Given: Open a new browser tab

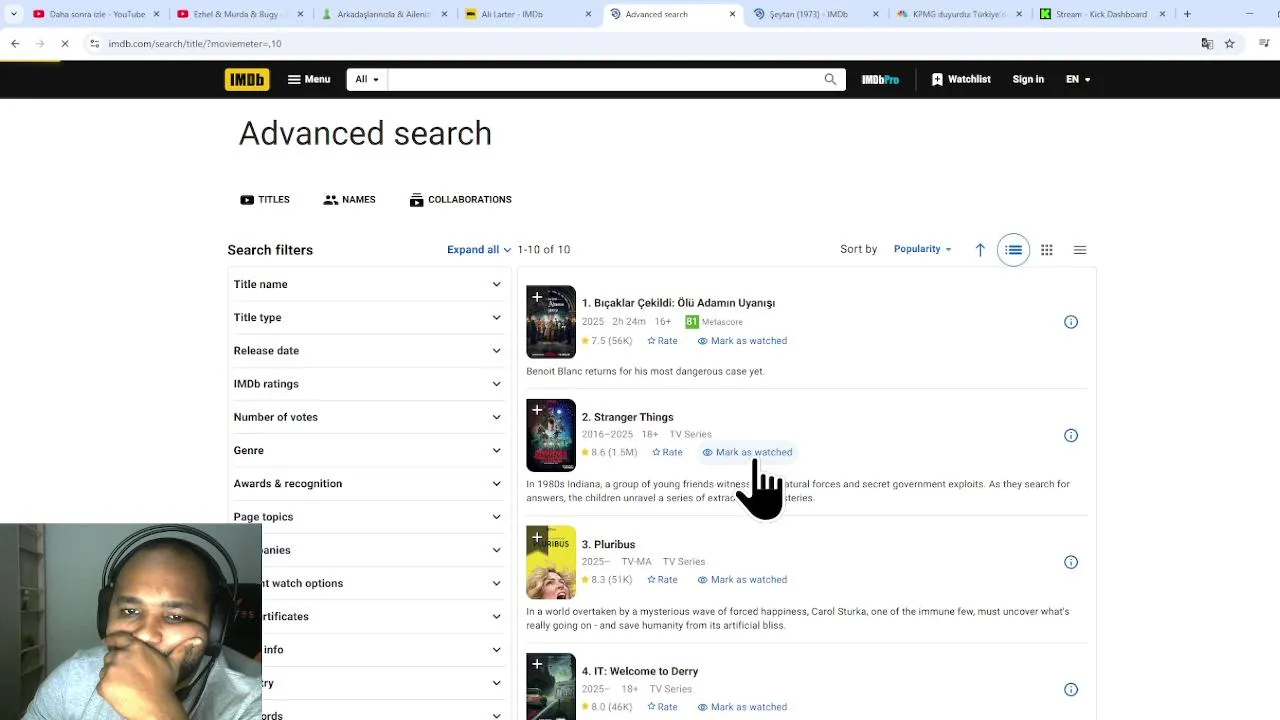Looking at the screenshot, I should [1187, 14].
